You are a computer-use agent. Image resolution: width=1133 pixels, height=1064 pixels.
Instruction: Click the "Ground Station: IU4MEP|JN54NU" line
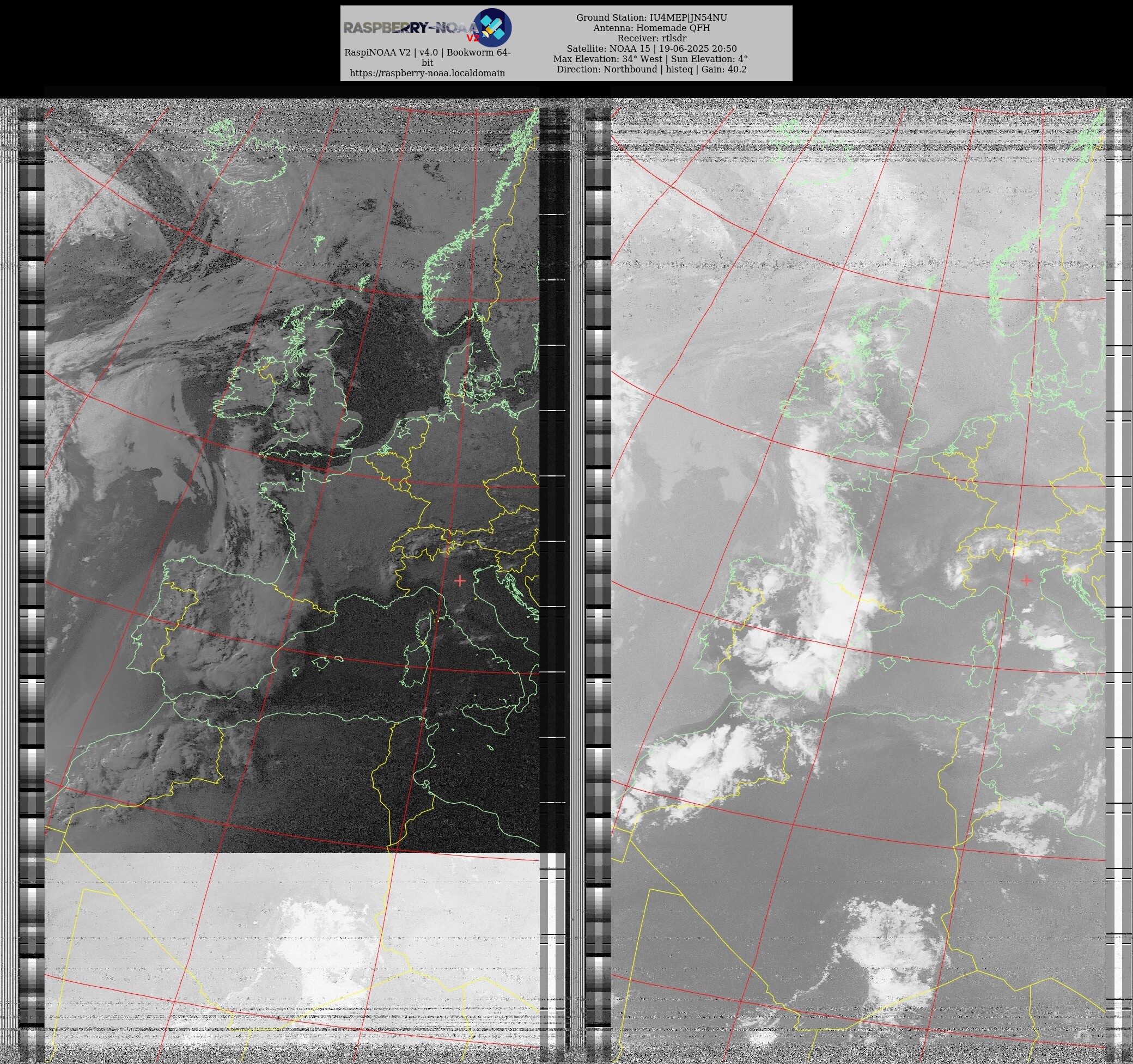(651, 17)
